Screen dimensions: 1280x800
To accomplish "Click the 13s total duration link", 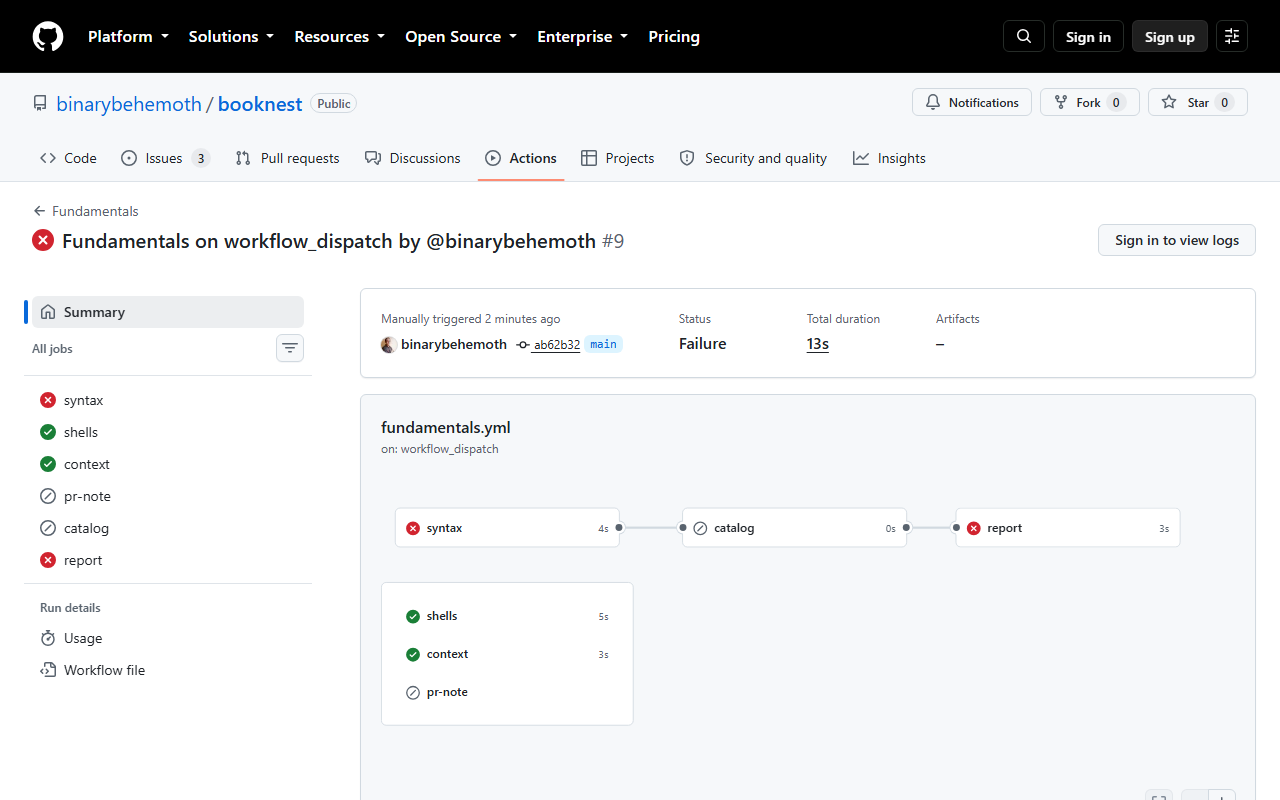I will tap(818, 344).
